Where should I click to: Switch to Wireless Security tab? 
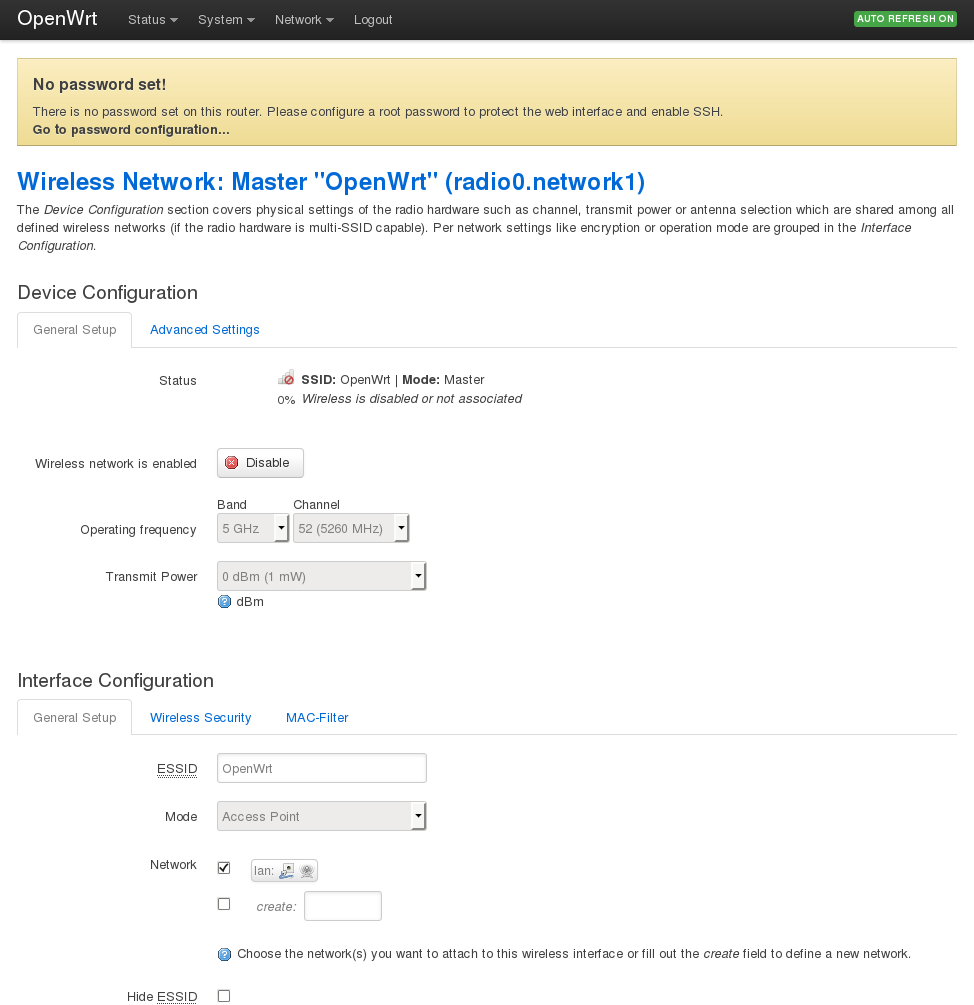(201, 718)
